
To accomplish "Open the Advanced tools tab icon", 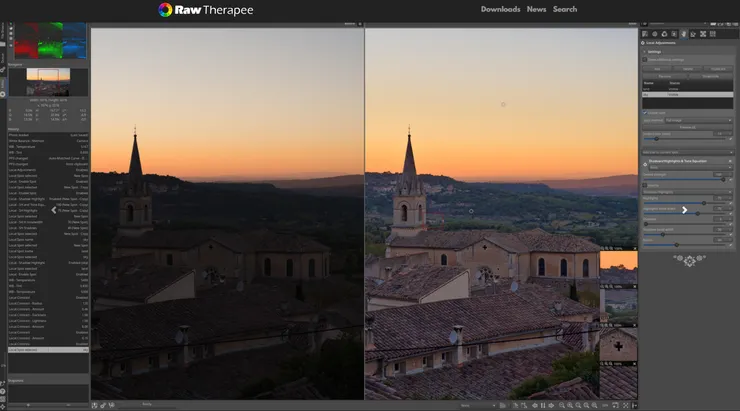I will click(674, 34).
